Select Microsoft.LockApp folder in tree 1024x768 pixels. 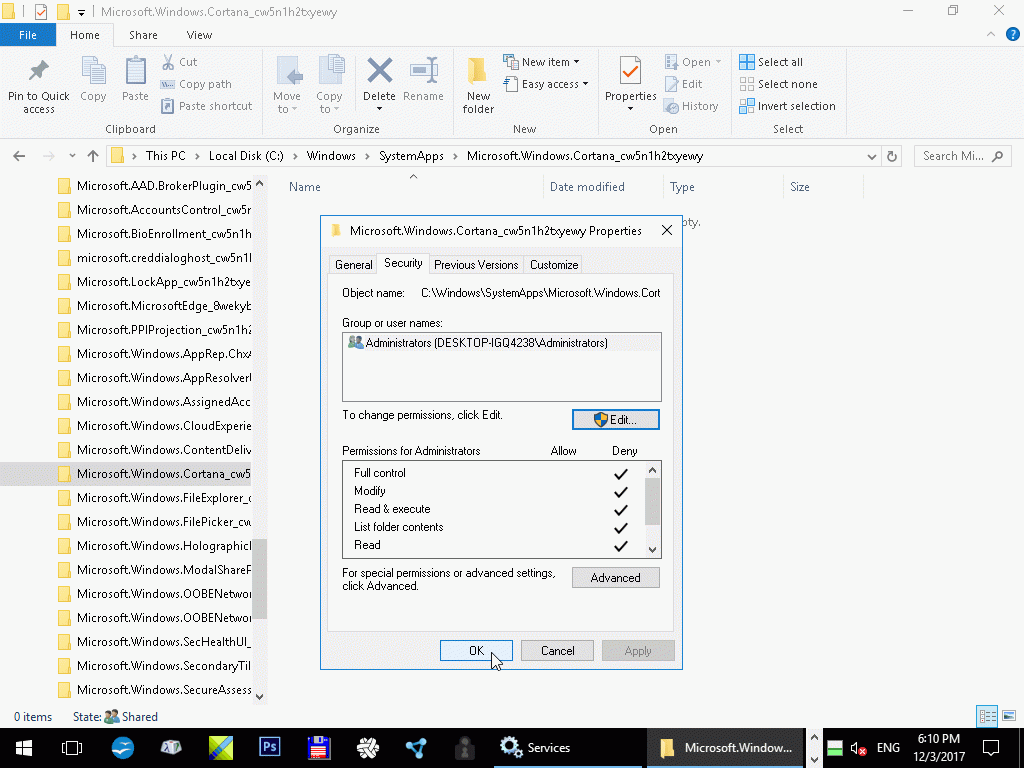click(x=154, y=281)
